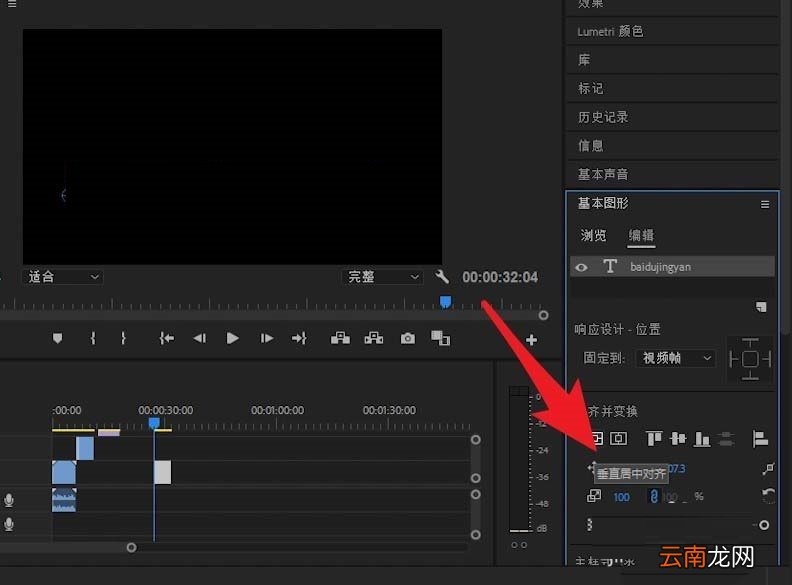Open monitor settings wrench icon
The height and width of the screenshot is (585, 792).
pos(441,276)
